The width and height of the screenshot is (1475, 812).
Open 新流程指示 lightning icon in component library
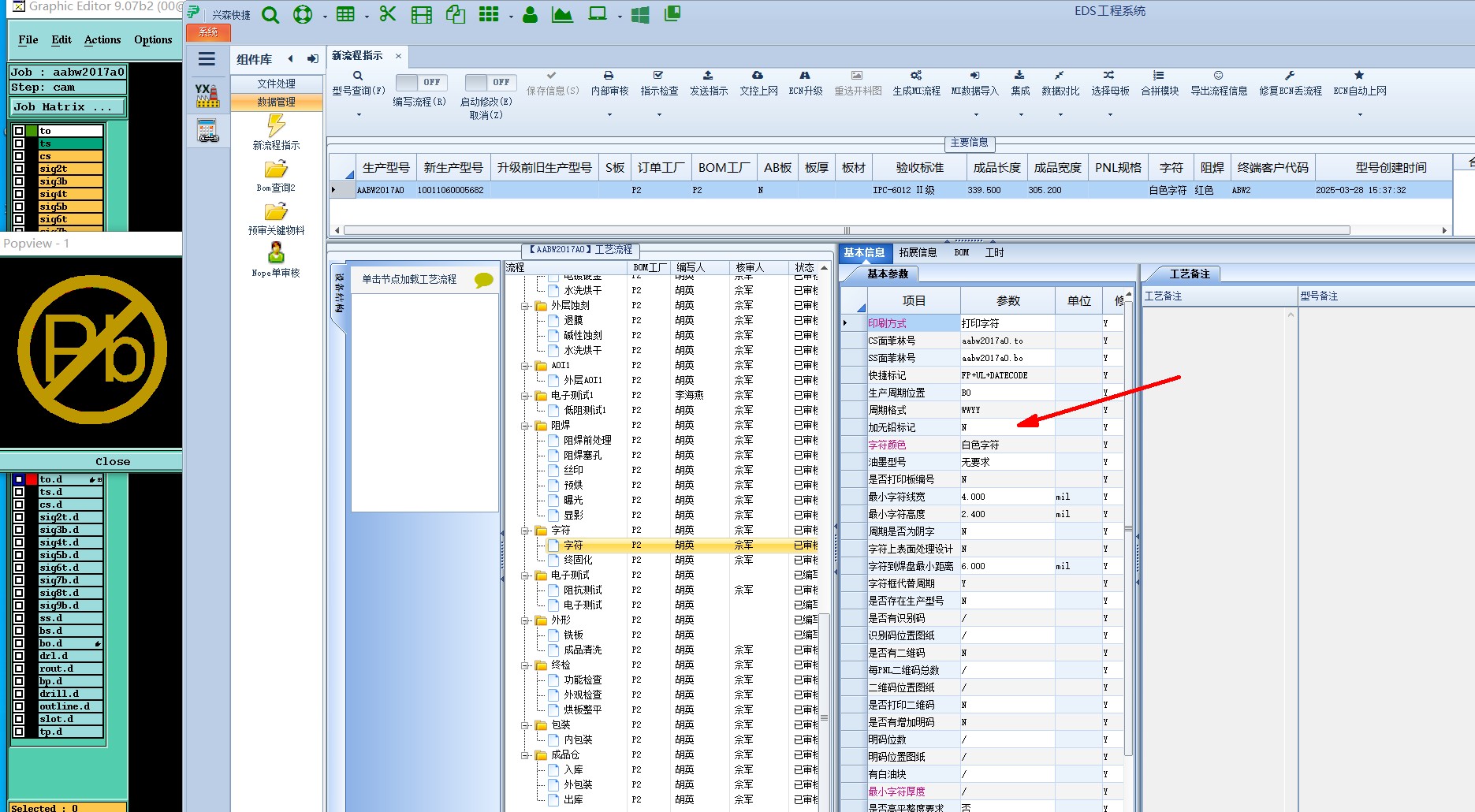[276, 125]
